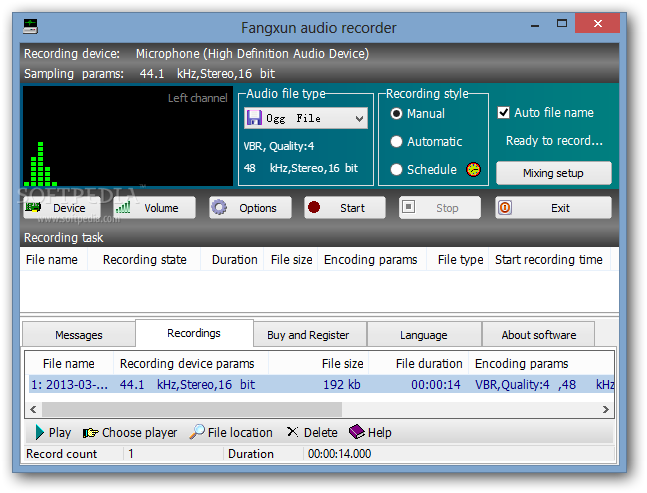Viewport: 647px width, 493px height.
Task: Click the 00:00:14.000 total duration value
Action: click(x=340, y=454)
